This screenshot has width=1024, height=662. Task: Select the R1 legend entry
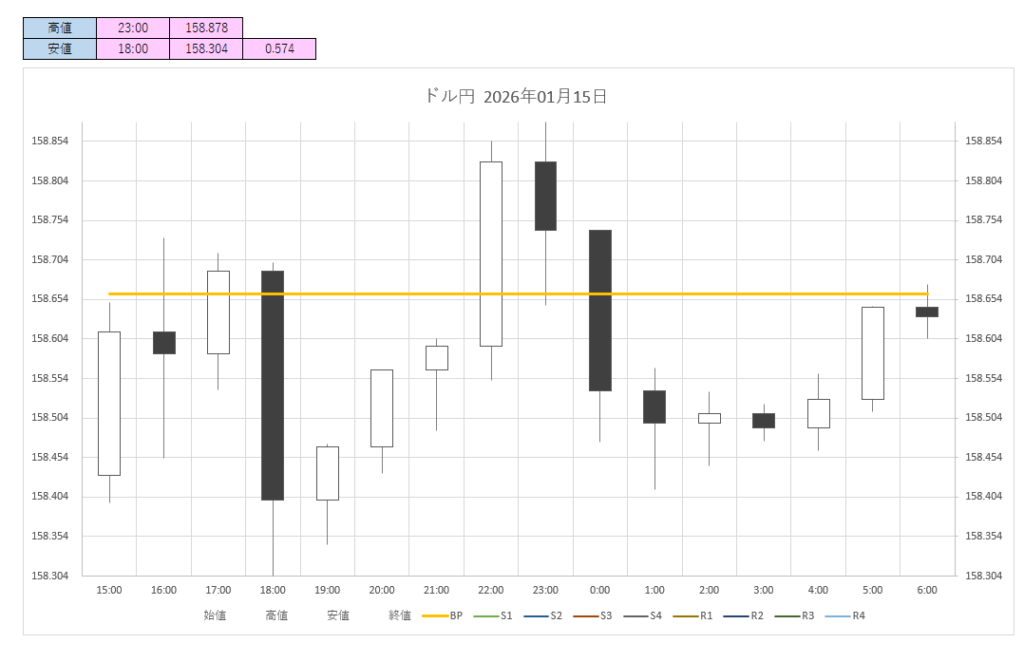click(x=698, y=616)
